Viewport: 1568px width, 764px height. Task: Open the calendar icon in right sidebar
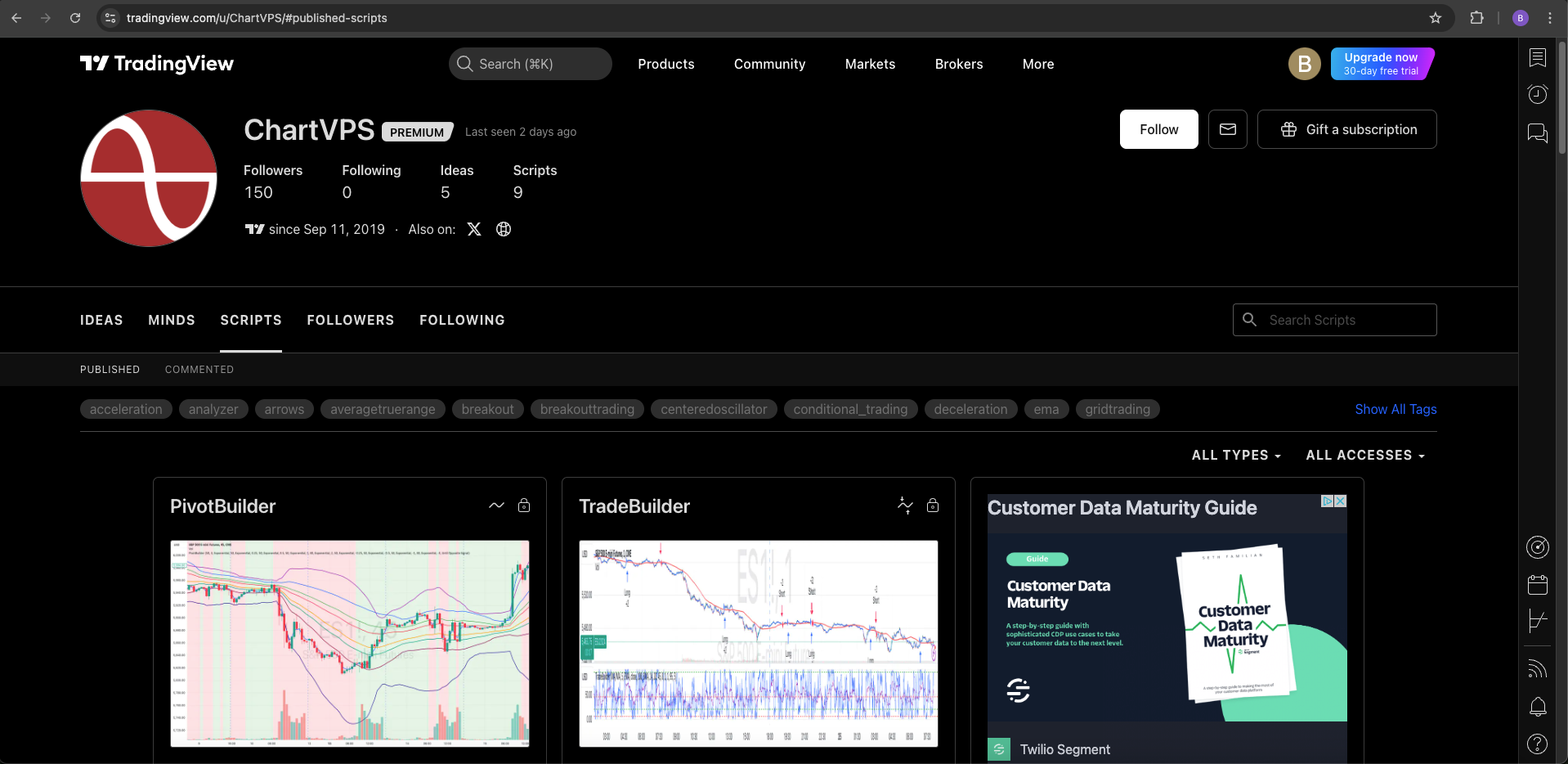(x=1537, y=585)
